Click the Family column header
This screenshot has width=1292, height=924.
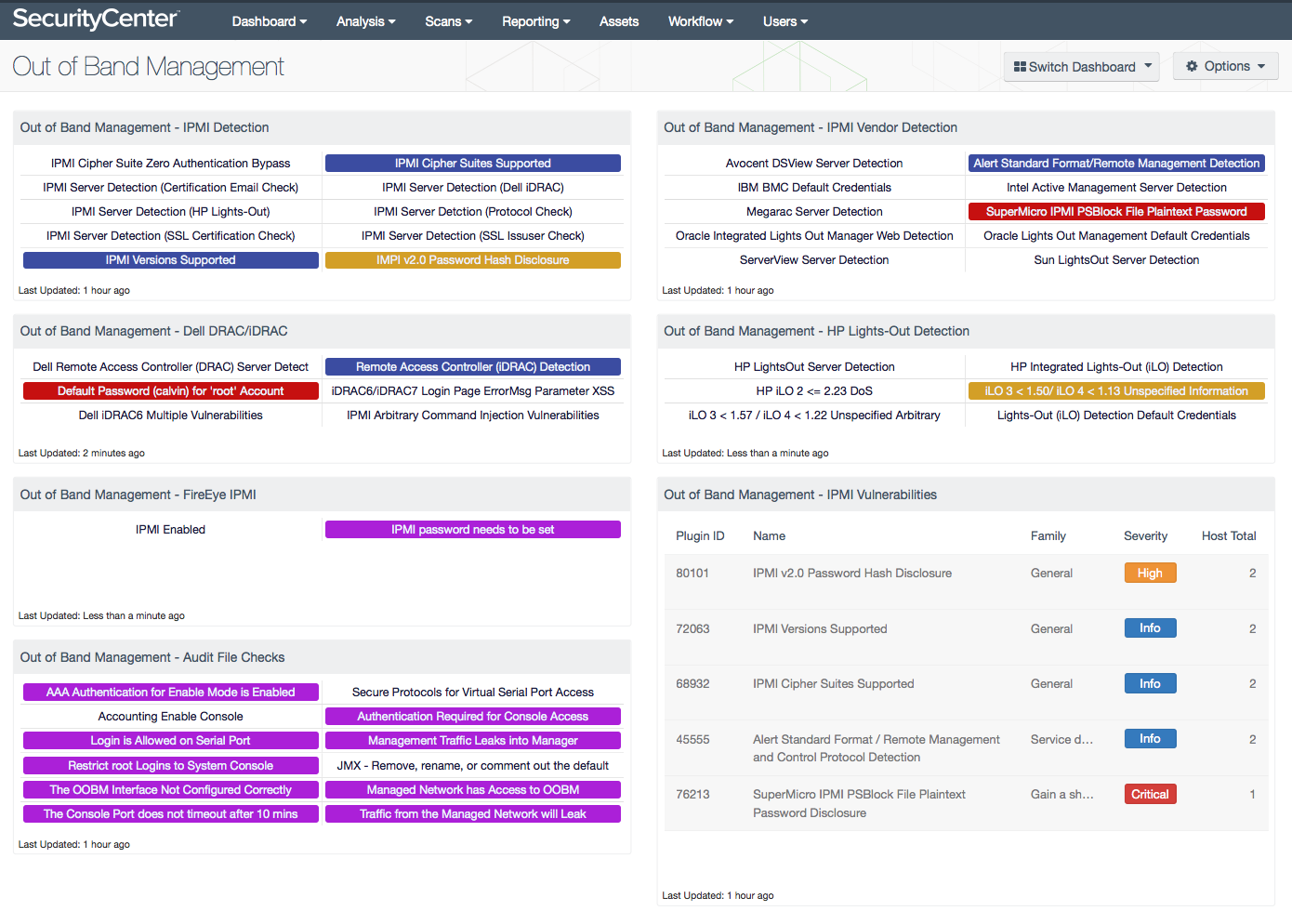(x=1048, y=536)
